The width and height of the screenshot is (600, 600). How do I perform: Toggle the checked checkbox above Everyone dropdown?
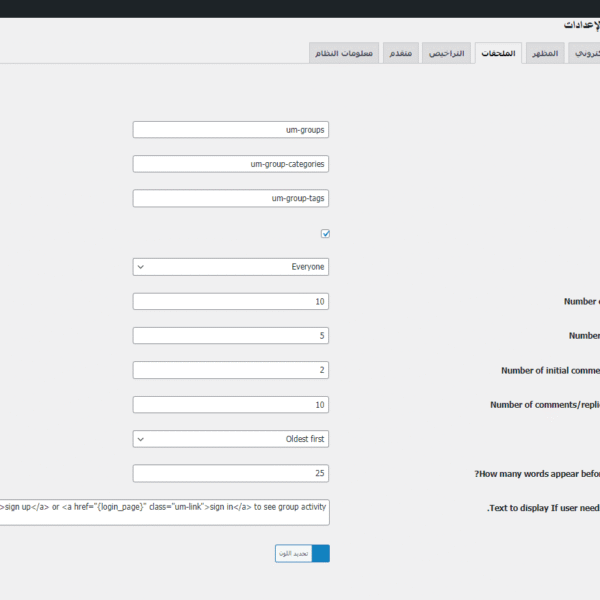point(325,233)
